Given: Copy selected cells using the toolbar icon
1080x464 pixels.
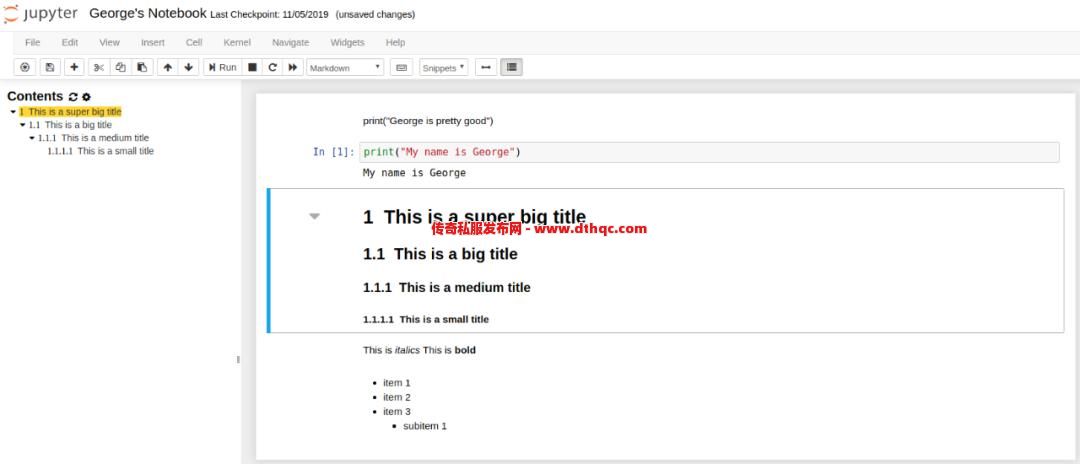Looking at the screenshot, I should (x=120, y=67).
